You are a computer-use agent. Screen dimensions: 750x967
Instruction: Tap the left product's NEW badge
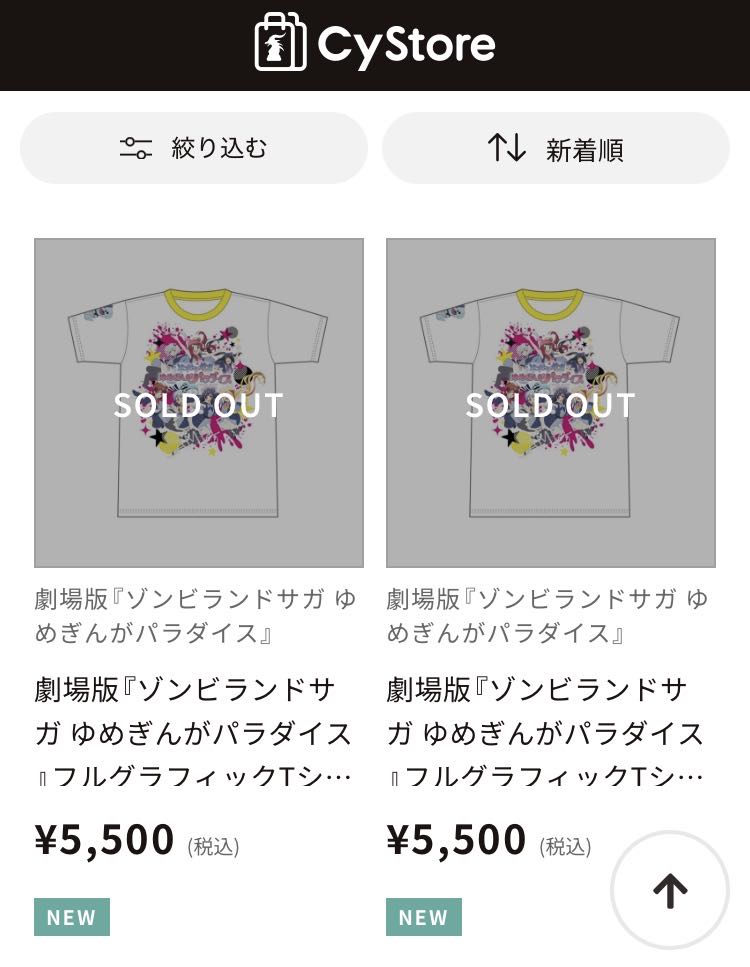click(x=72, y=917)
